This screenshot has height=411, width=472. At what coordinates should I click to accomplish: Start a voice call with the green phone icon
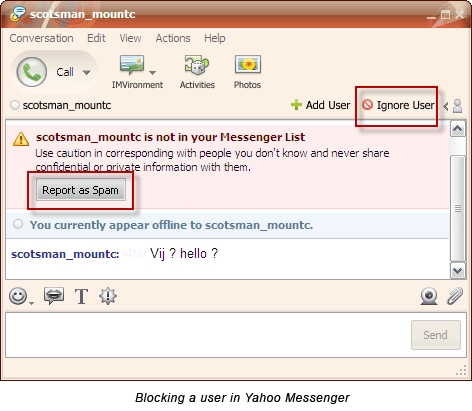point(31,72)
